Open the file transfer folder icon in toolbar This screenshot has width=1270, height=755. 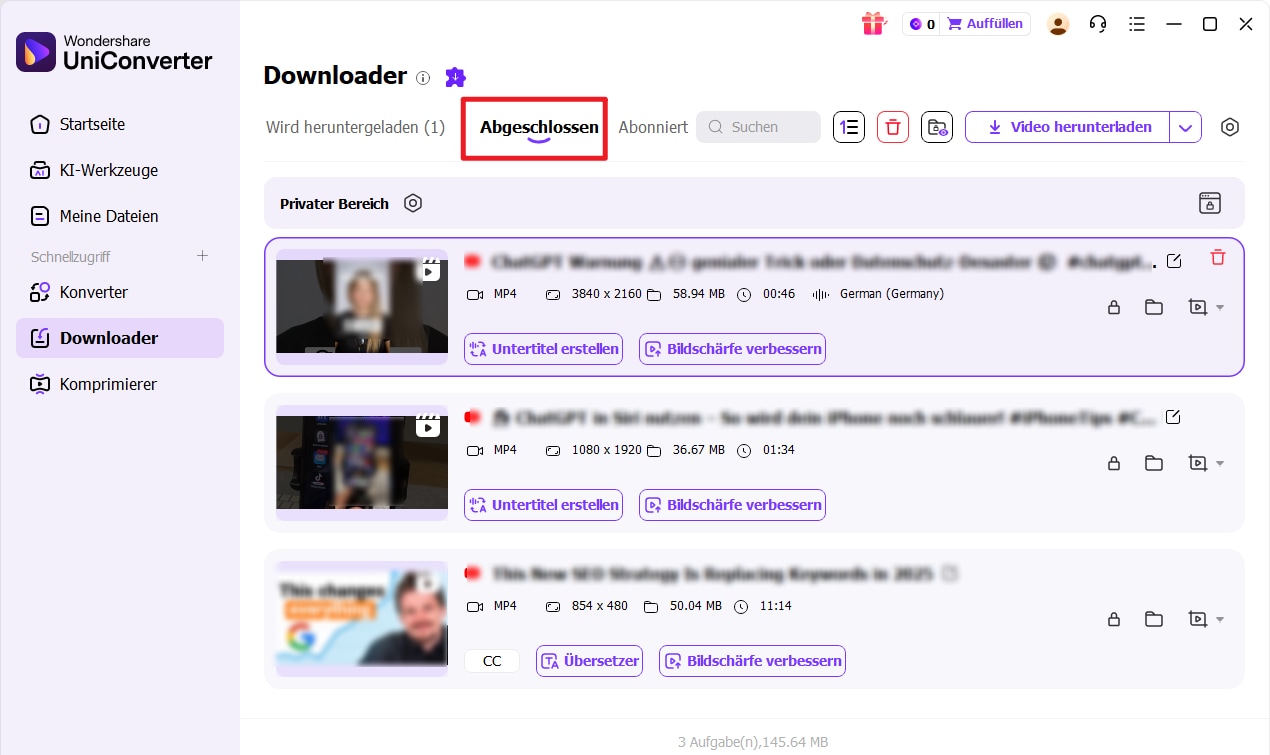click(x=936, y=127)
